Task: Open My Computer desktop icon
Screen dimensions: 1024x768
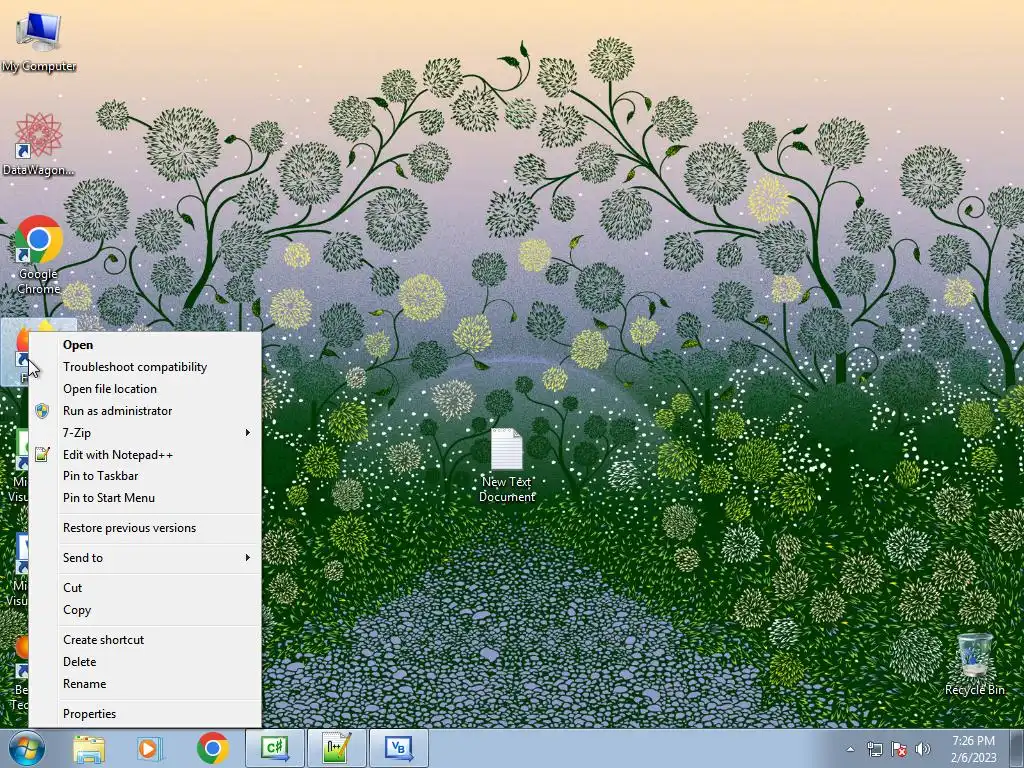Action: 39,40
